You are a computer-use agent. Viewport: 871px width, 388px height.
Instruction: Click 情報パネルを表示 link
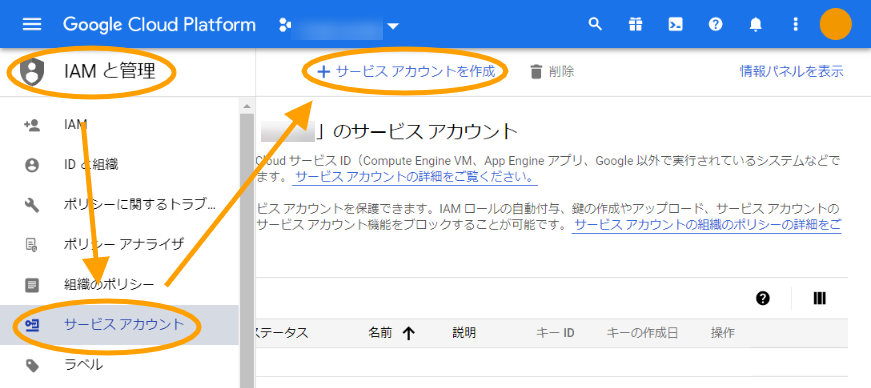pyautogui.click(x=792, y=72)
